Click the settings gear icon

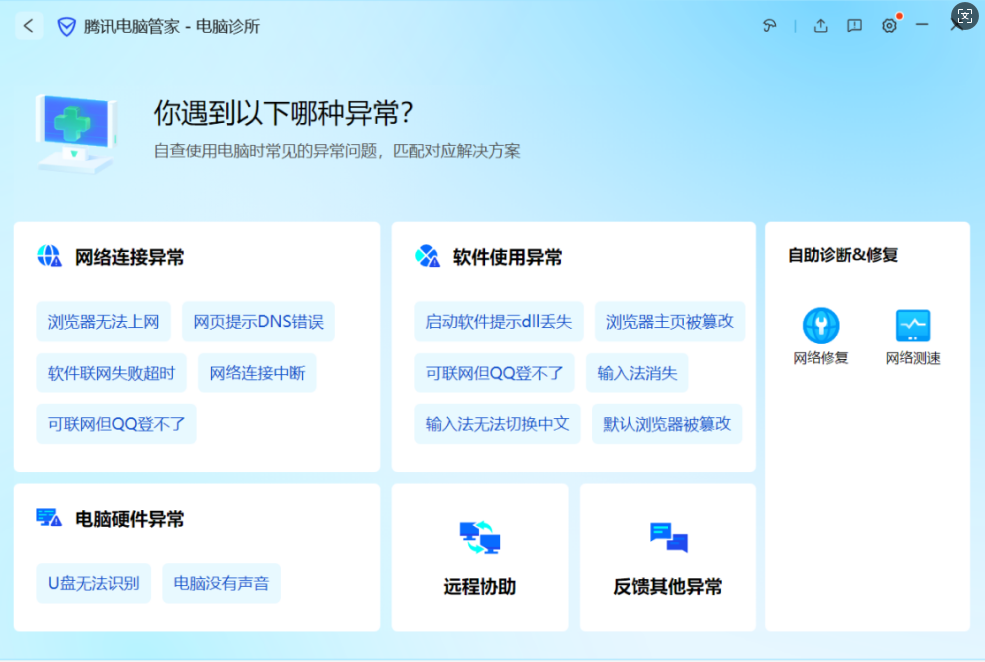(889, 26)
